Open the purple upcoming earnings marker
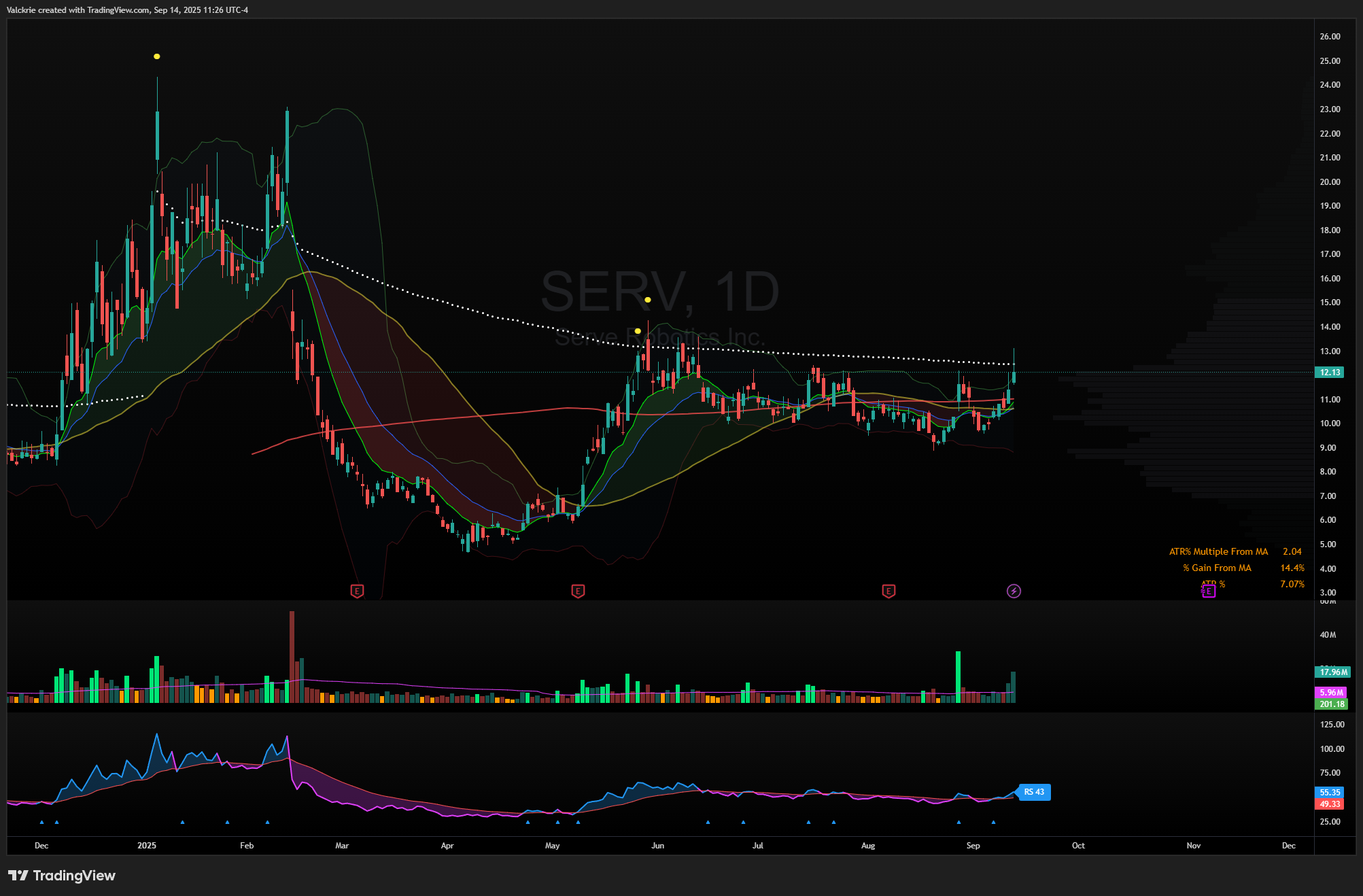Screen dimensions: 1363x896 (1208, 591)
